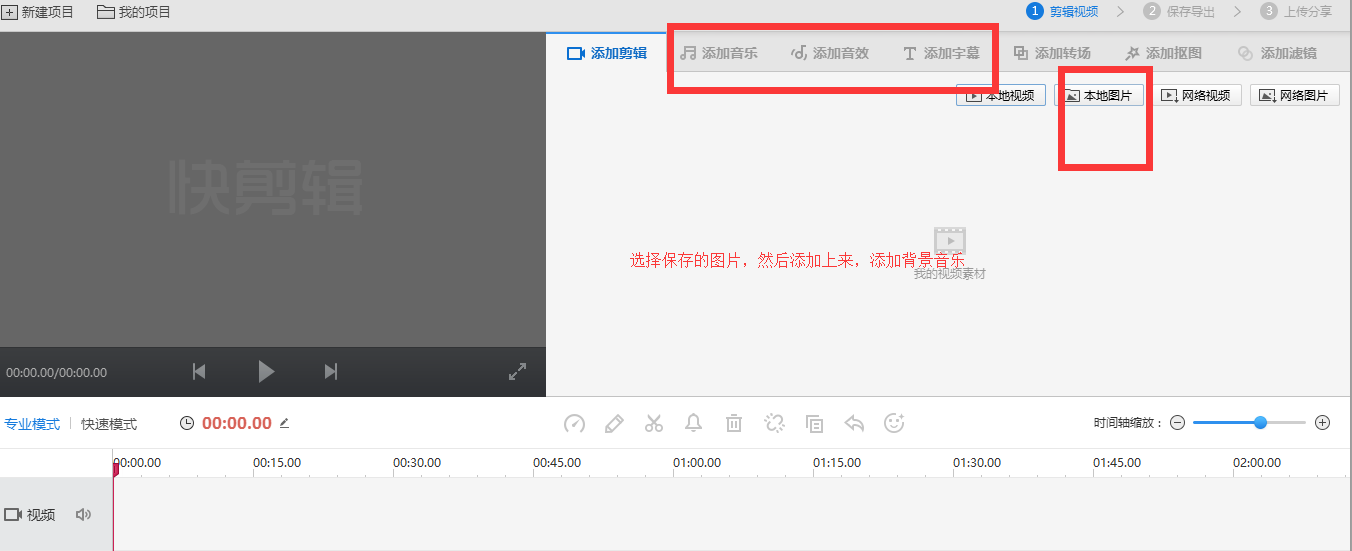Click the undo arrow icon
Screen dimensions: 1352x551
pos(854,423)
